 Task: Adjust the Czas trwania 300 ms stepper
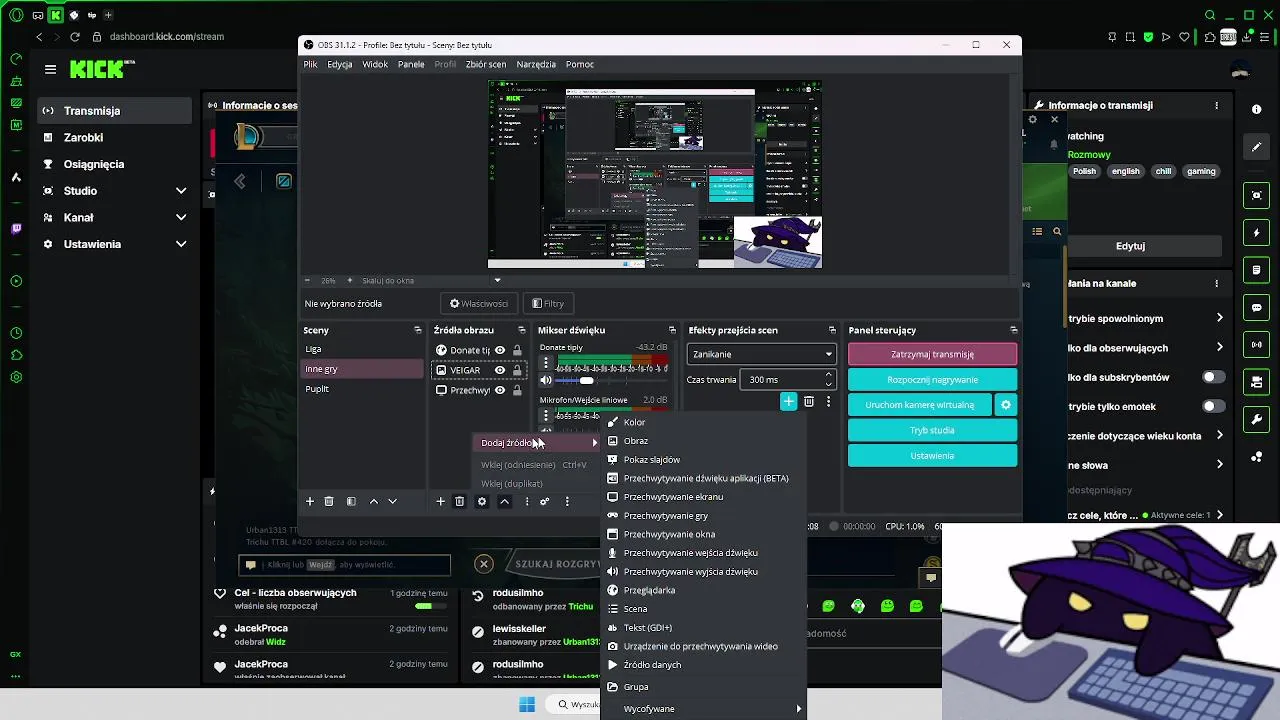[x=828, y=379]
